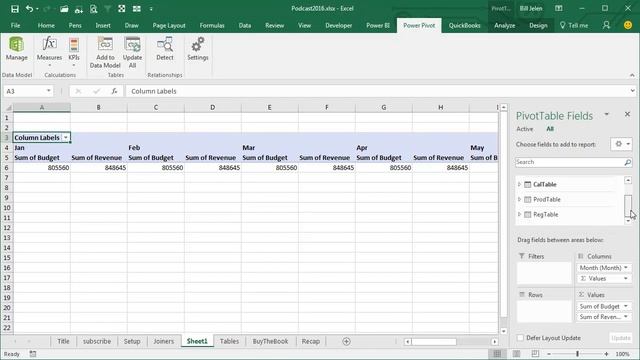Open PivotTable Fields pane options dropdown
640x360 pixels.
point(607,115)
